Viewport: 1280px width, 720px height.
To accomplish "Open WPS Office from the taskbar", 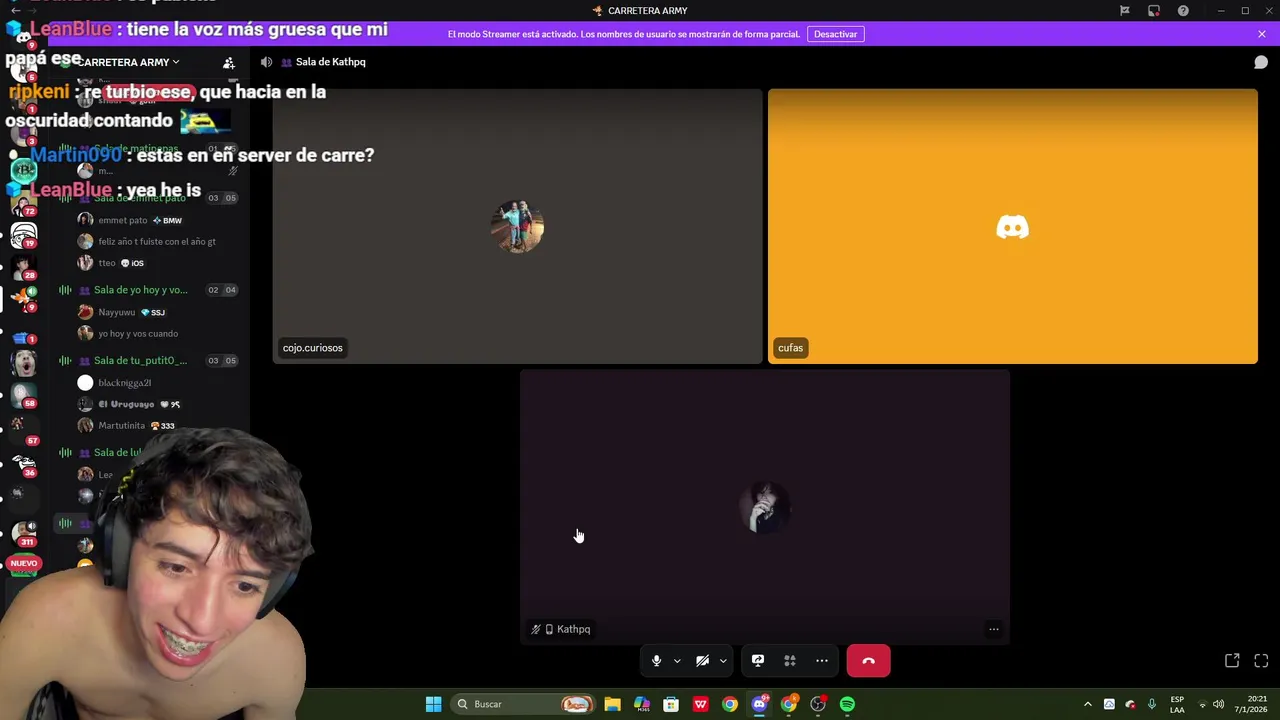I will [x=700, y=704].
